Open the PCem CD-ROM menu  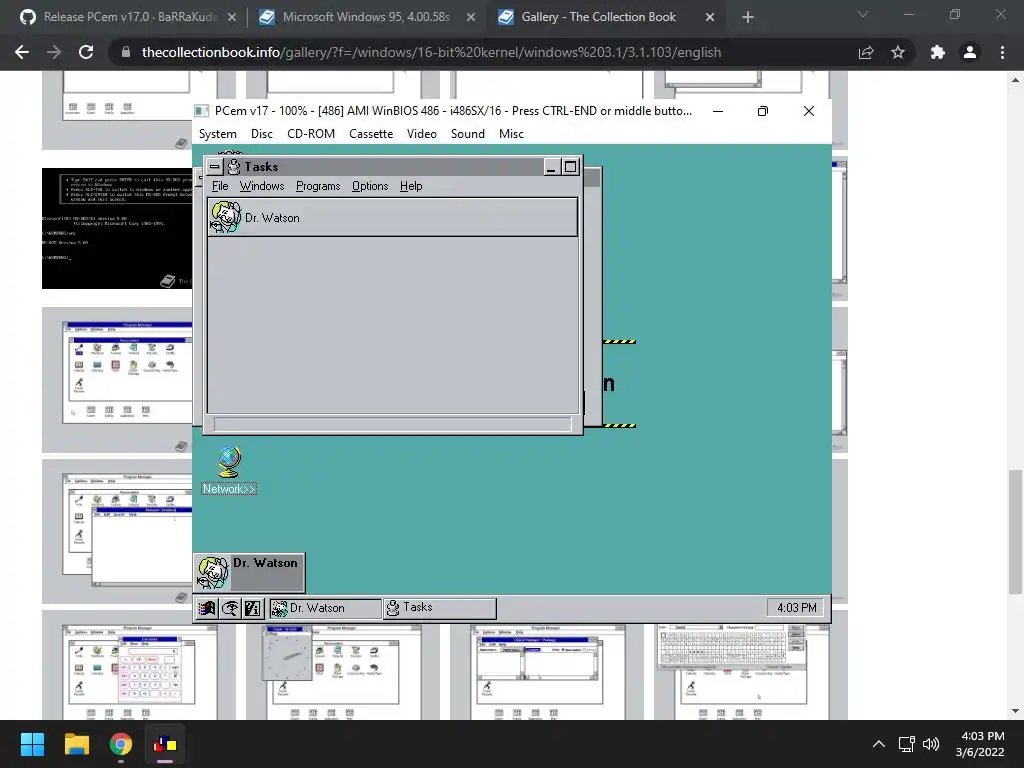(311, 134)
